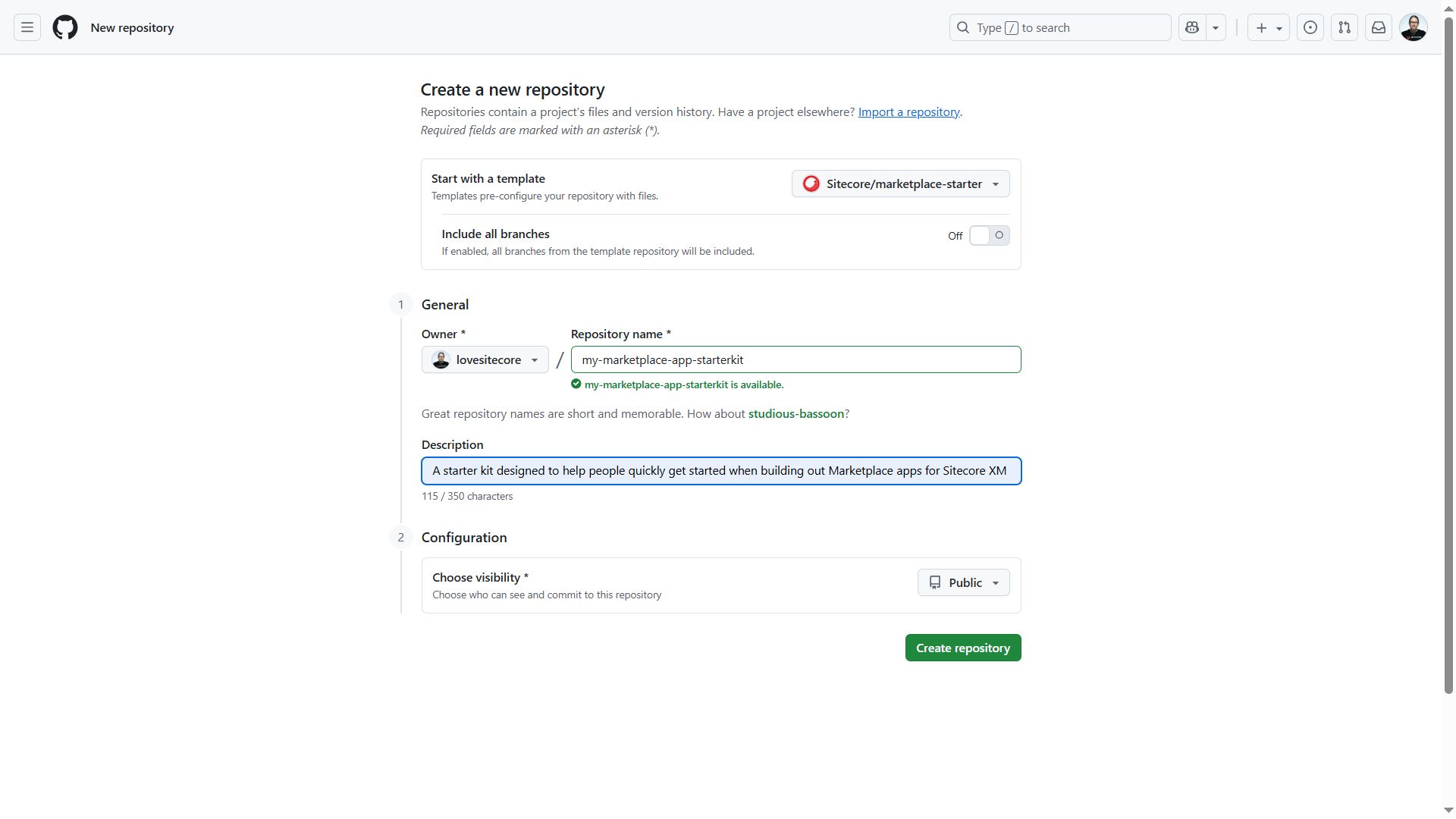1456x819 pixels.
Task: Focus the Repository name input field
Action: click(x=795, y=359)
